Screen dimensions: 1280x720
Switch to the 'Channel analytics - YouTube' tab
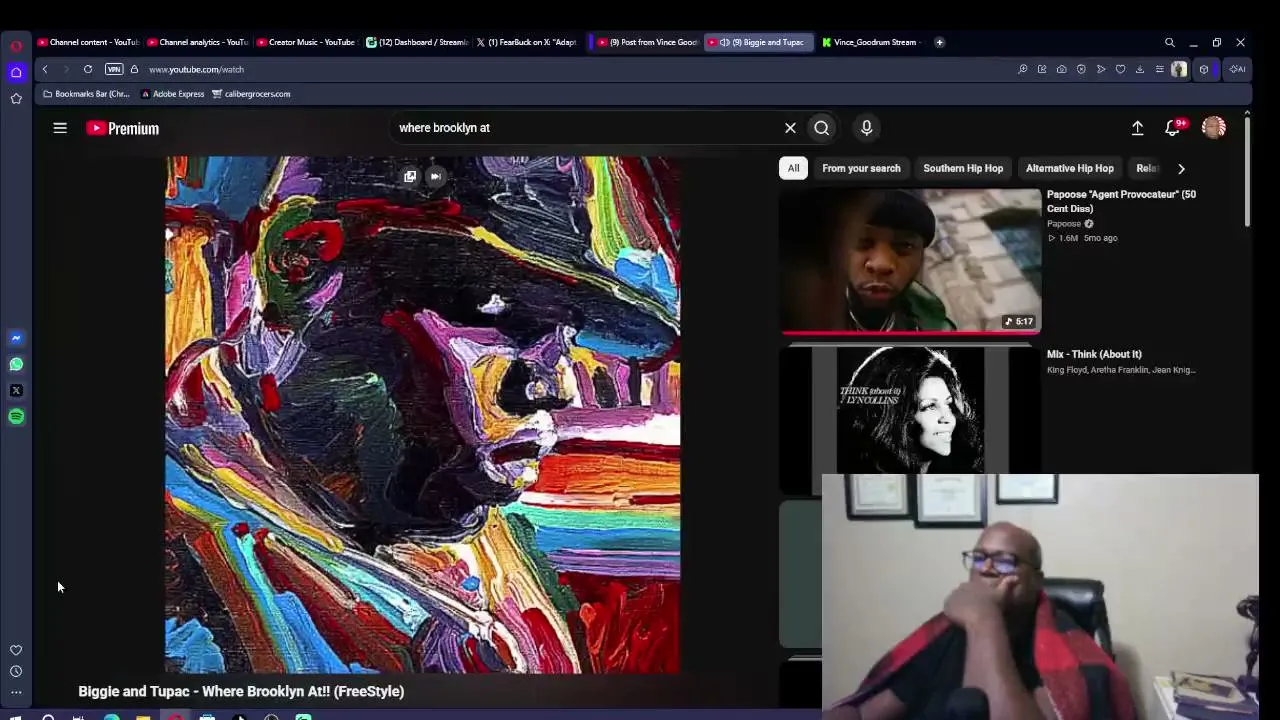coord(197,42)
